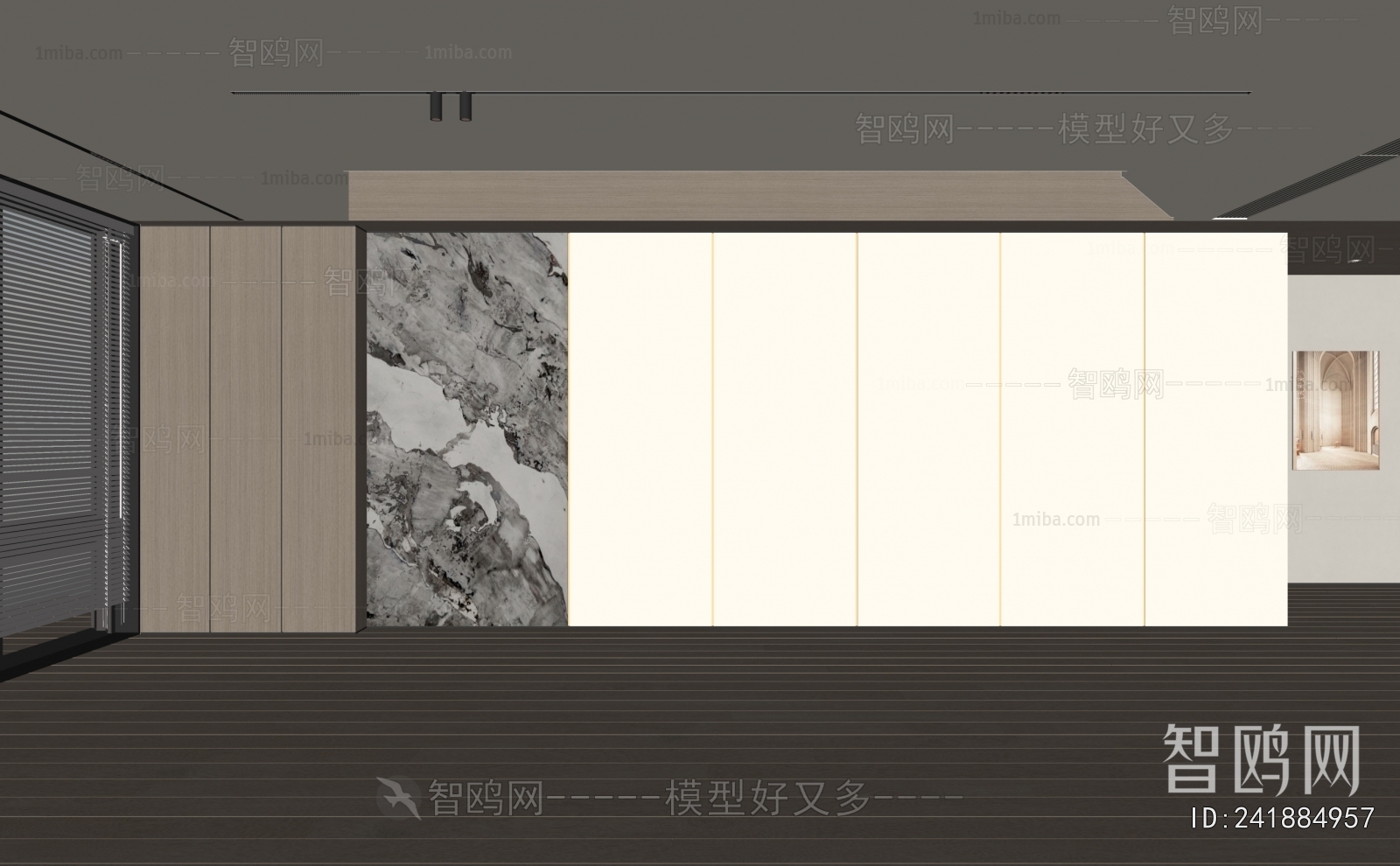
Task: Click the right black ceiling spotlight
Action: (x=464, y=106)
